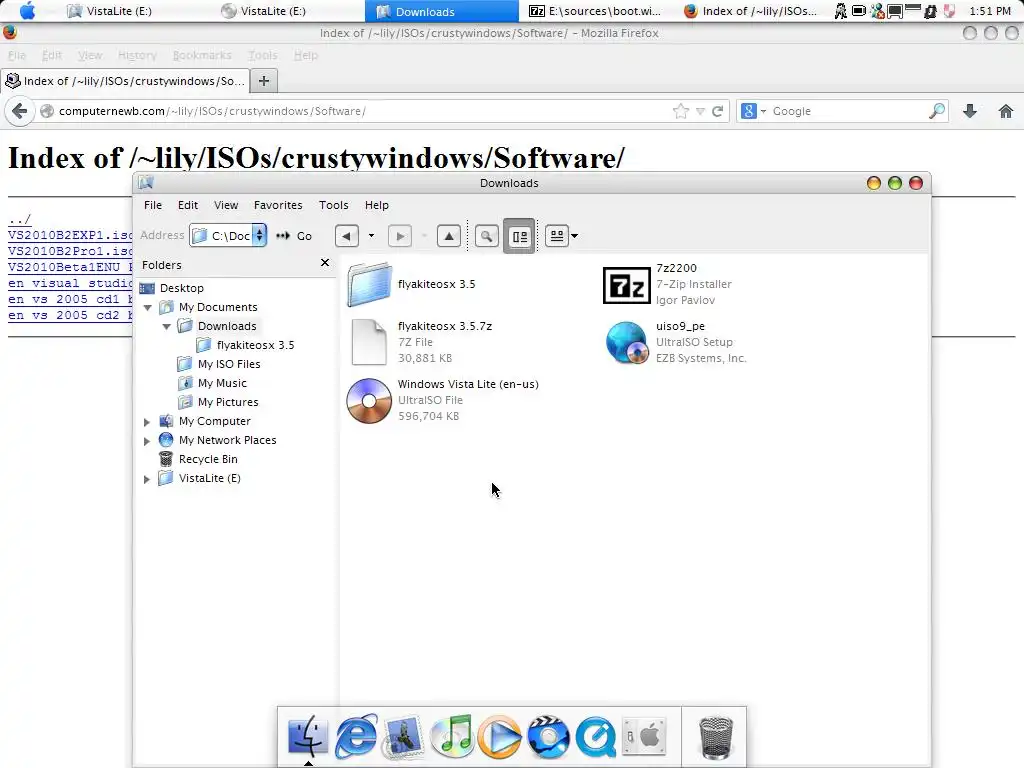Screen dimensions: 1024x768
Task: Select the flyakiteosx 3.5 folder icon
Action: pyautogui.click(x=370, y=284)
